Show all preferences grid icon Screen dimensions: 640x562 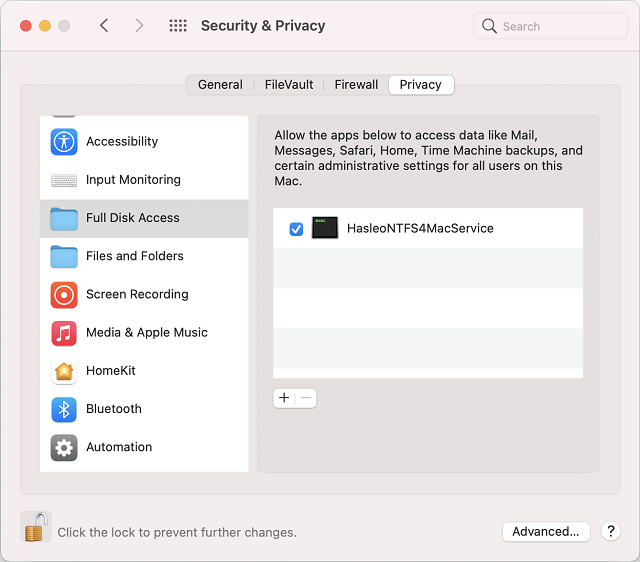pos(178,26)
